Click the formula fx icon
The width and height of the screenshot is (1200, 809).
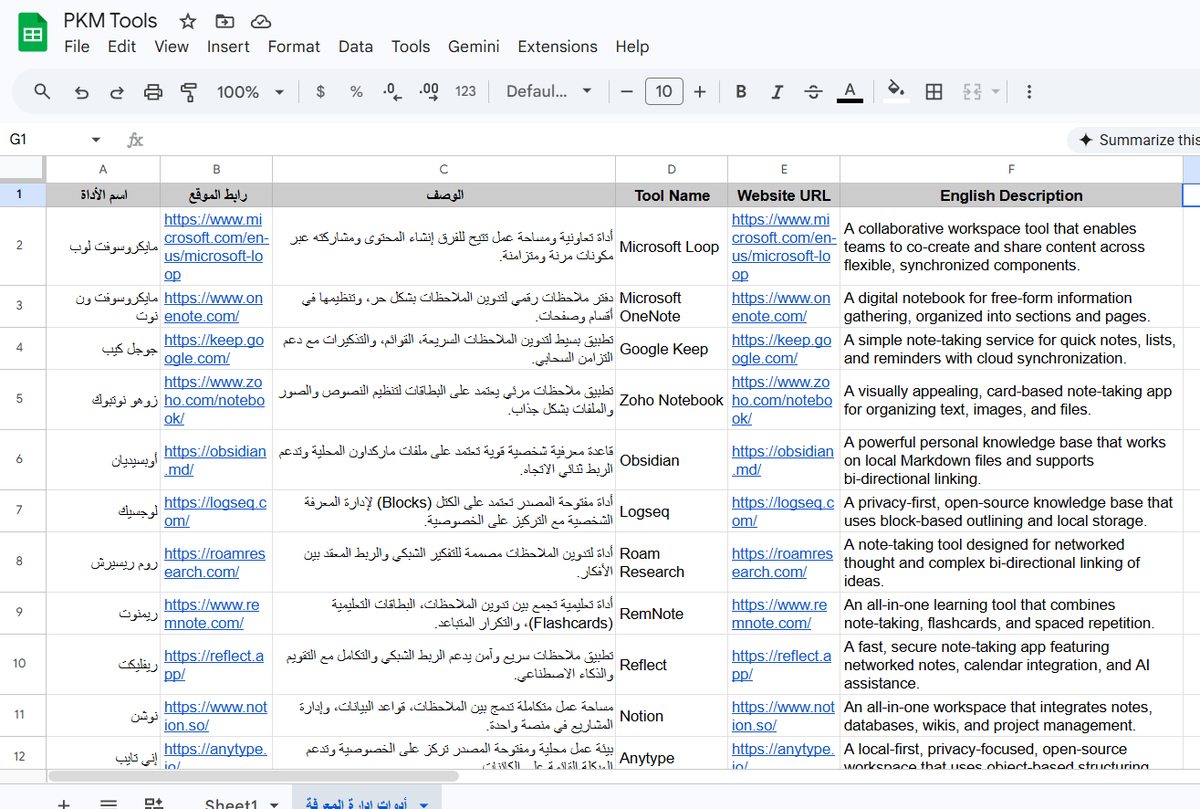135,140
